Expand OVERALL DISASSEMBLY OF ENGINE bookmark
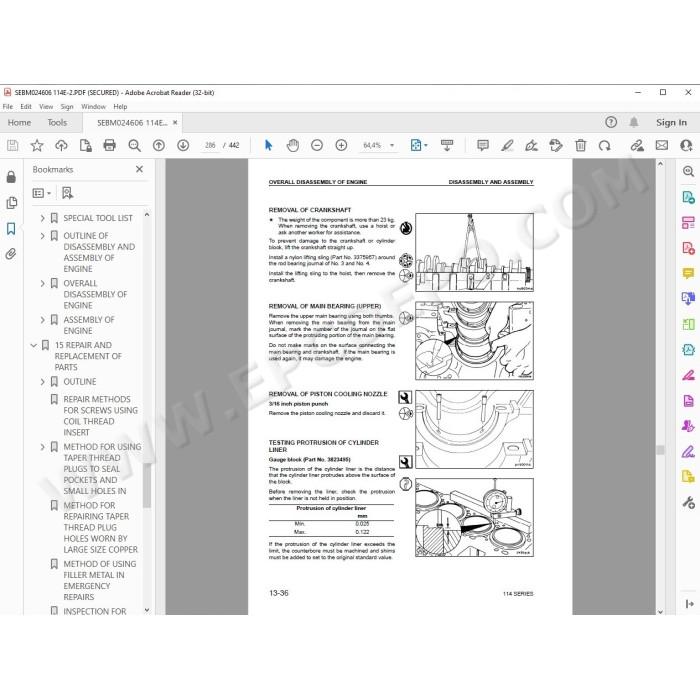Image resolution: width=700 pixels, height=700 pixels. point(42,283)
